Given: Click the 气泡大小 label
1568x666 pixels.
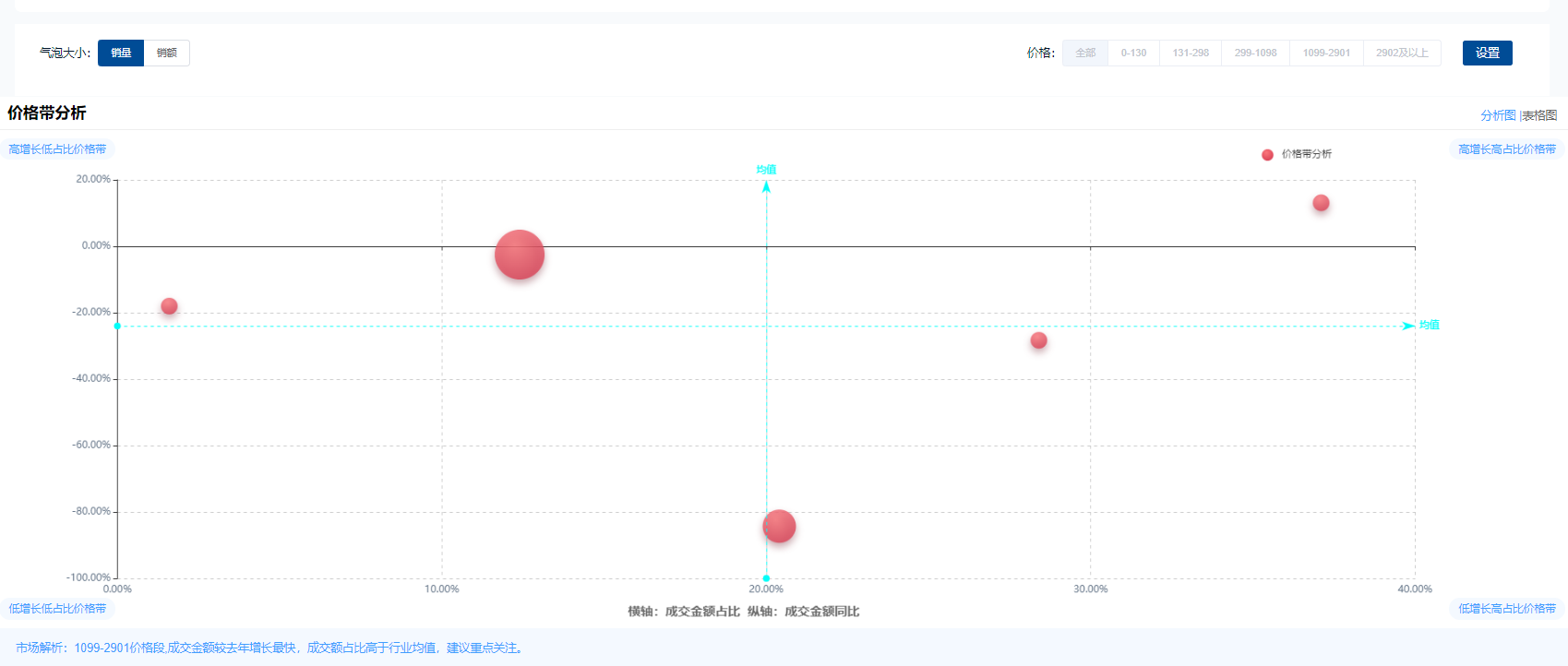Looking at the screenshot, I should 65,53.
